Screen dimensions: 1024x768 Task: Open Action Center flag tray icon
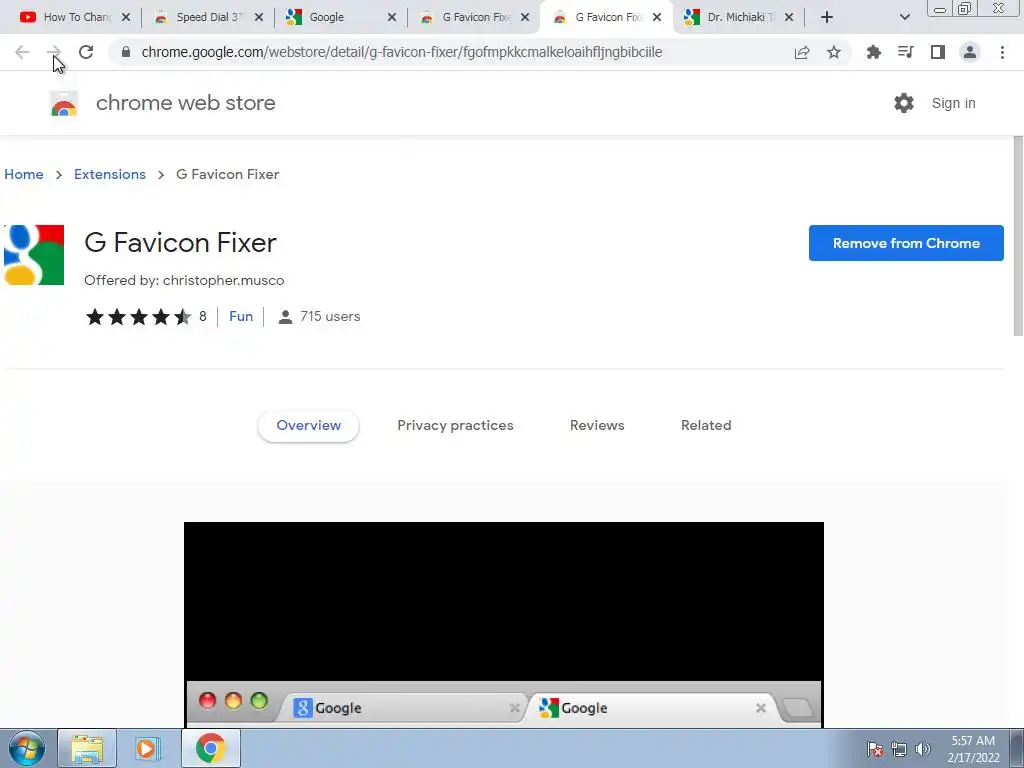pyautogui.click(x=875, y=749)
